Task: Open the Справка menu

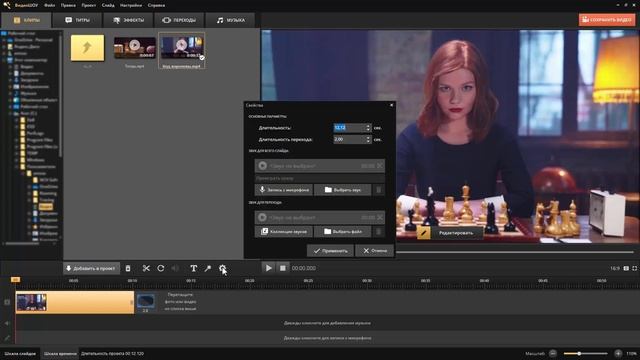Action: click(156, 5)
